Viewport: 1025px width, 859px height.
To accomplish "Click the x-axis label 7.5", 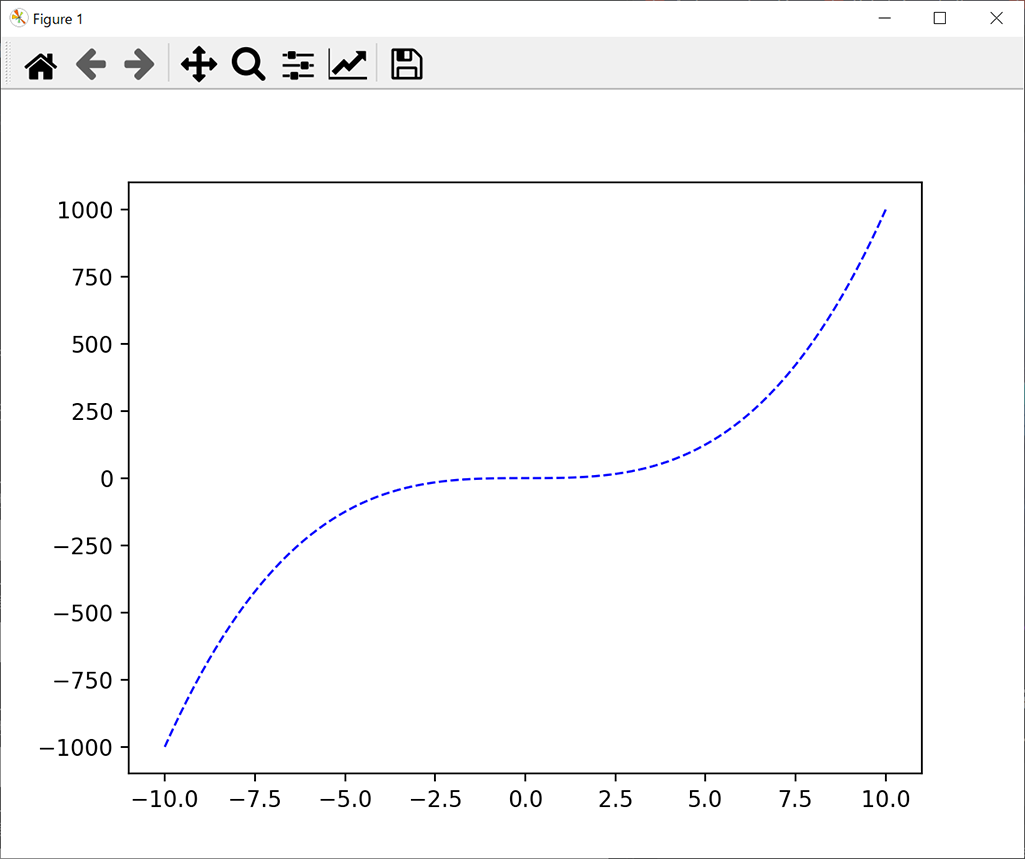I will tap(796, 799).
